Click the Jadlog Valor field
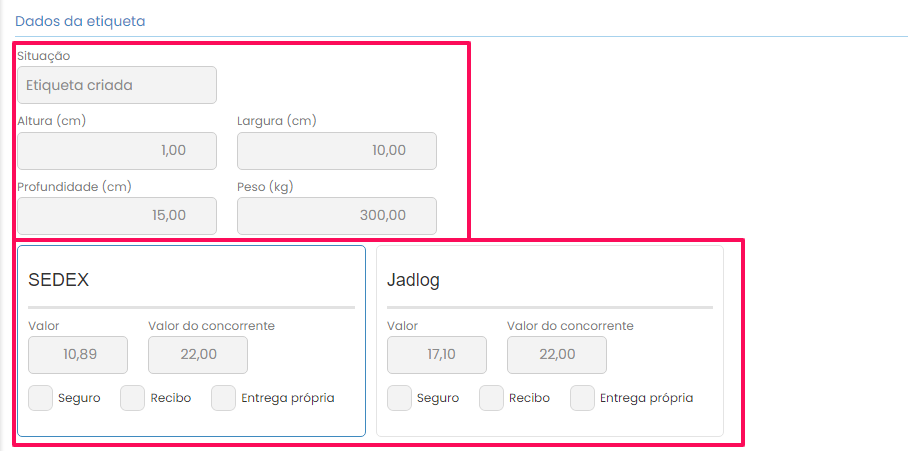This screenshot has height=451, width=908. tap(436, 355)
